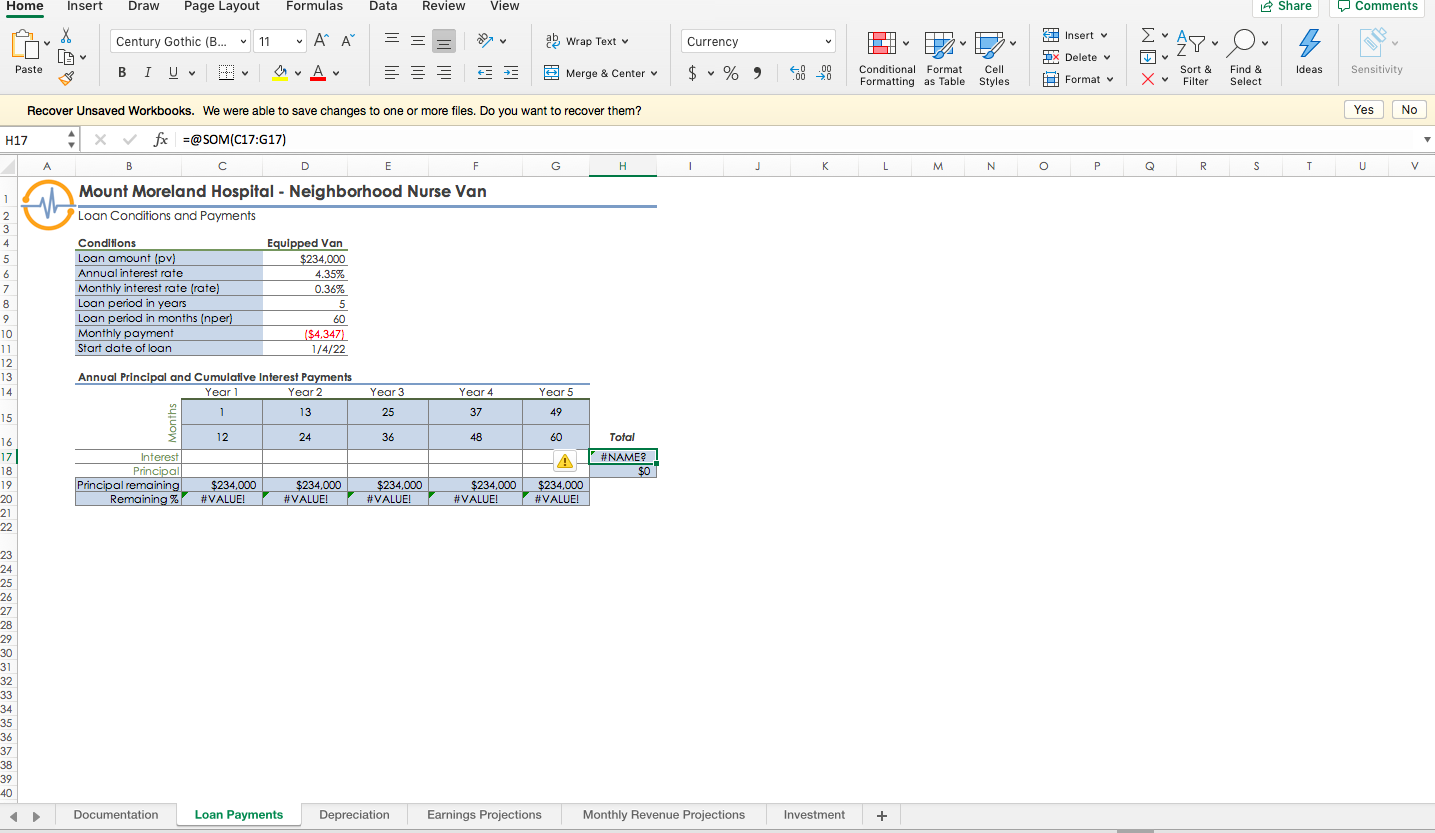The width and height of the screenshot is (1435, 833).
Task: Click Yes to recover unsaved workbooks
Action: (x=1363, y=109)
